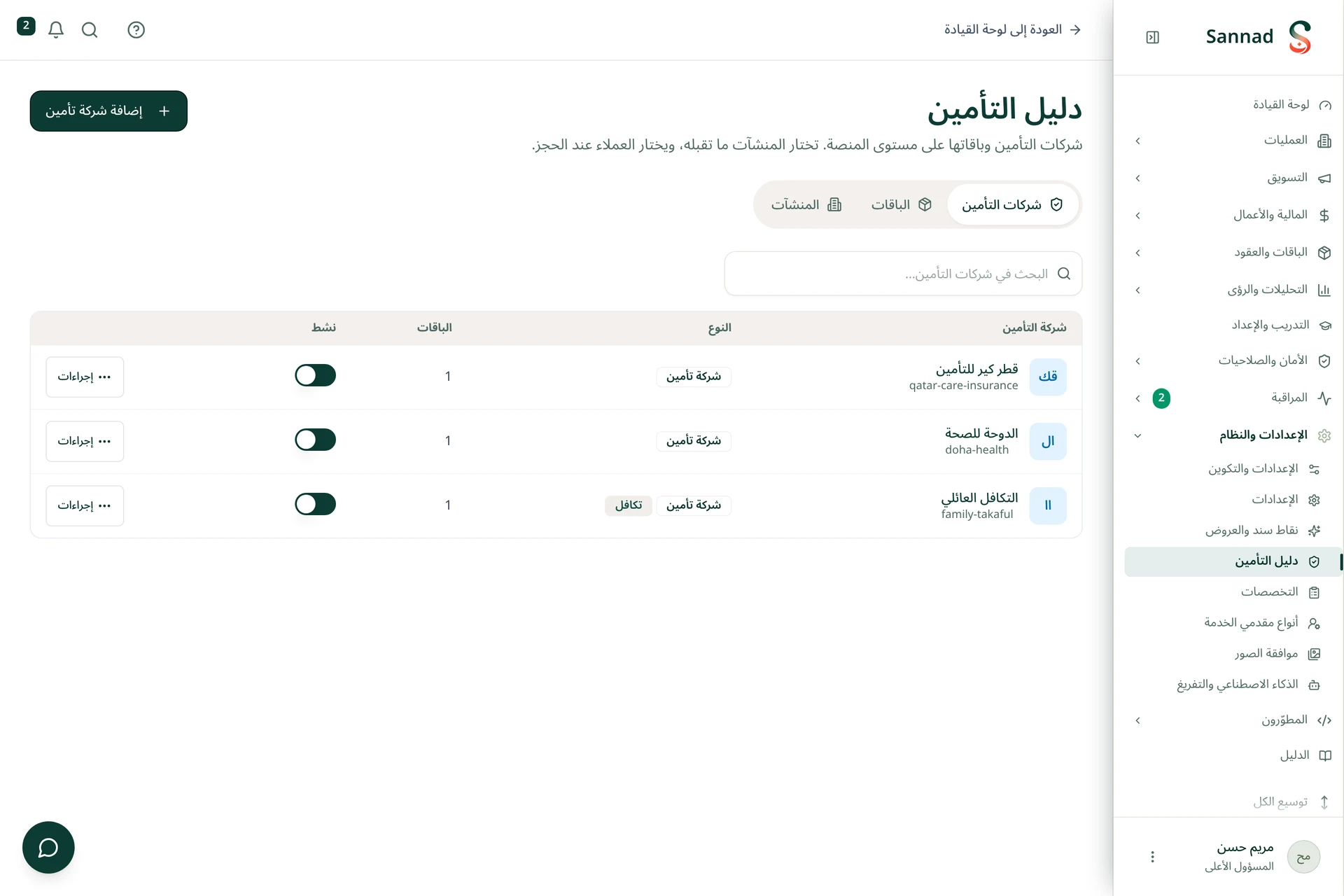Click the أنواع مقدمي الخدمة person icon
The width and height of the screenshot is (1344, 896).
(1315, 623)
